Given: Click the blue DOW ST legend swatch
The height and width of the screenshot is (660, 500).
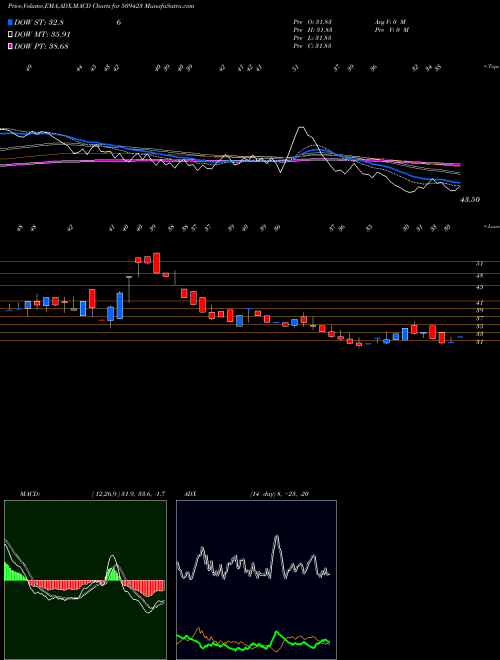Looking at the screenshot, I should click(x=10, y=22).
